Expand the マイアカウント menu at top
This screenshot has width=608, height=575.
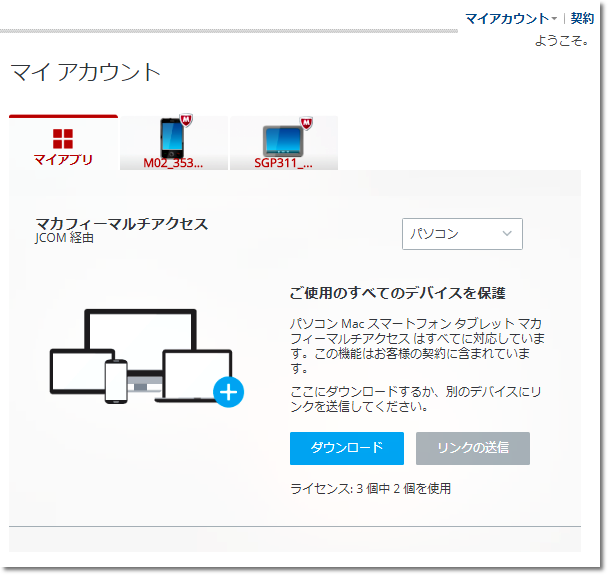click(x=511, y=19)
